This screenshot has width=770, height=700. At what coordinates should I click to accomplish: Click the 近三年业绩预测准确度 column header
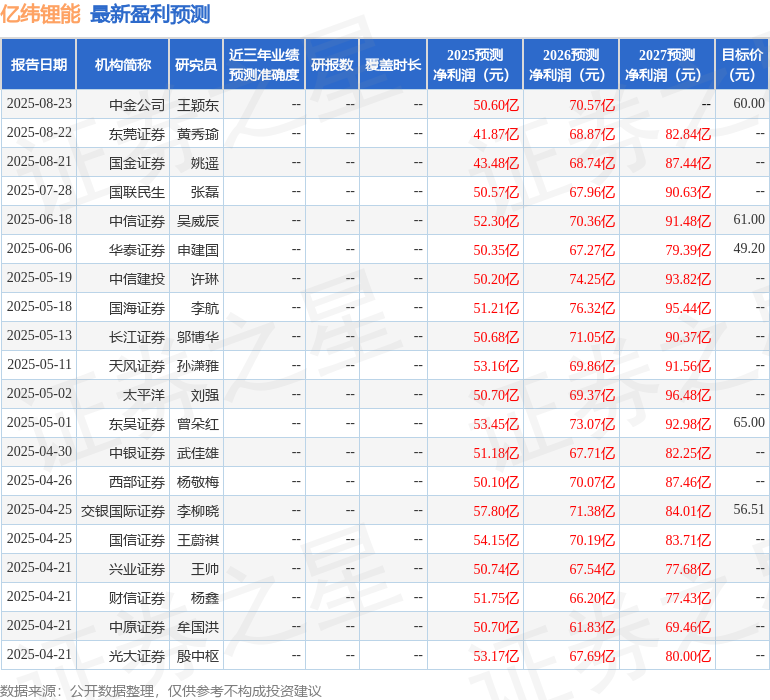click(x=264, y=65)
